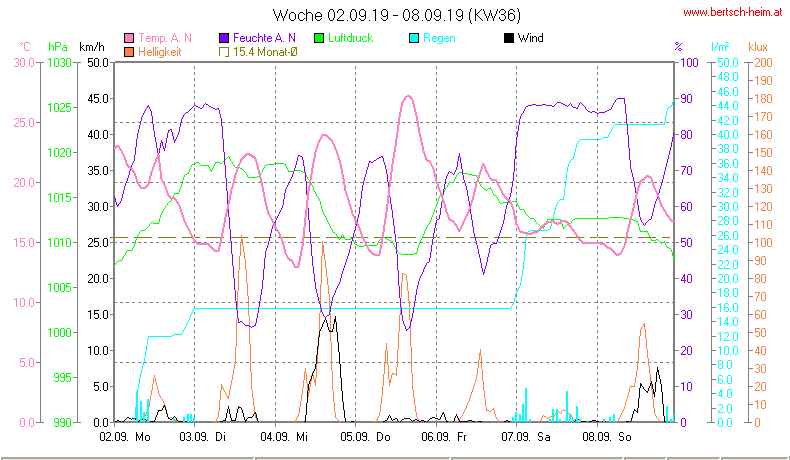This screenshot has height=460, width=790.
Task: Click the purple Feuchte A. N legend swatch
Action: click(x=224, y=38)
